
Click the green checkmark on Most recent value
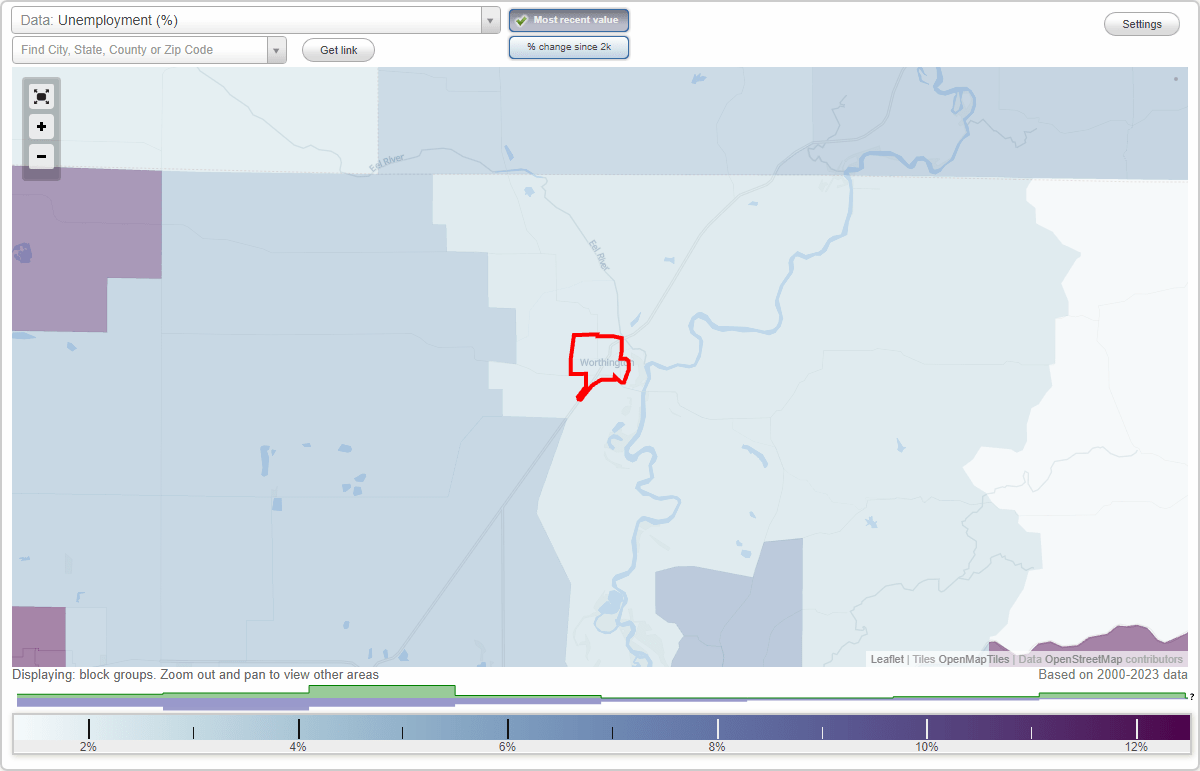pyautogui.click(x=521, y=20)
